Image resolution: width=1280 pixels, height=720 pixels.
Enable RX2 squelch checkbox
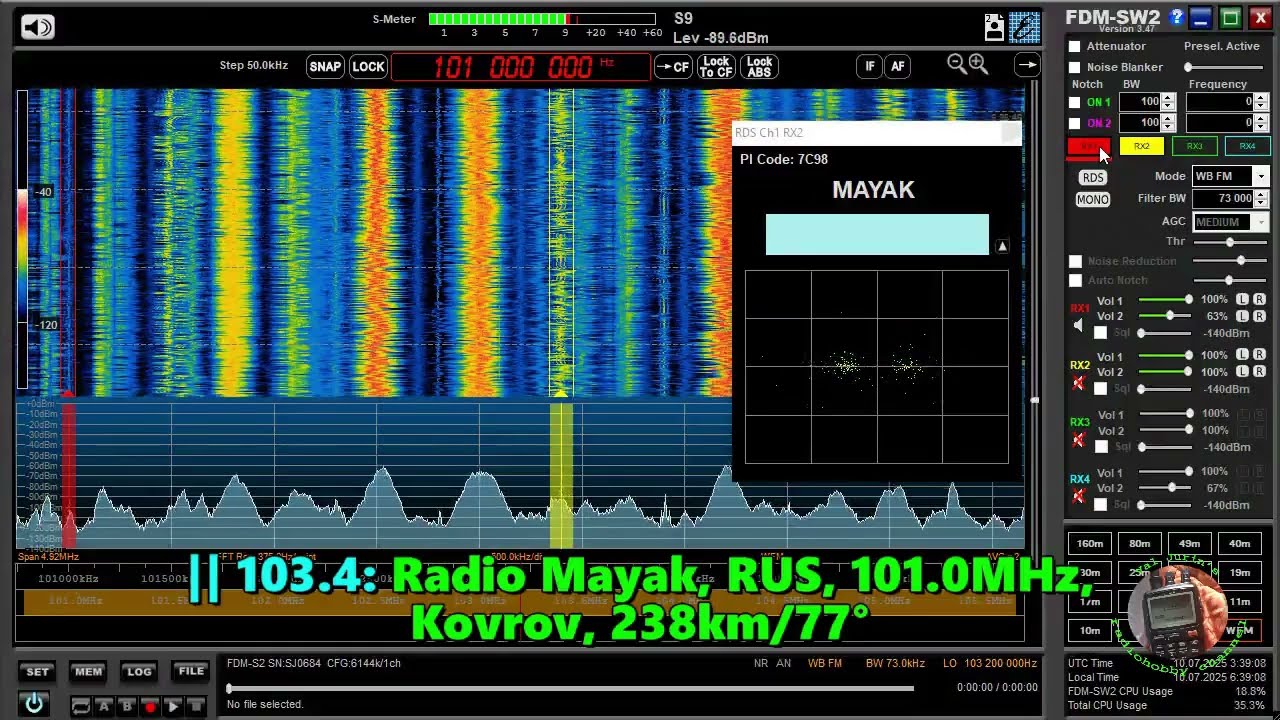click(1101, 389)
